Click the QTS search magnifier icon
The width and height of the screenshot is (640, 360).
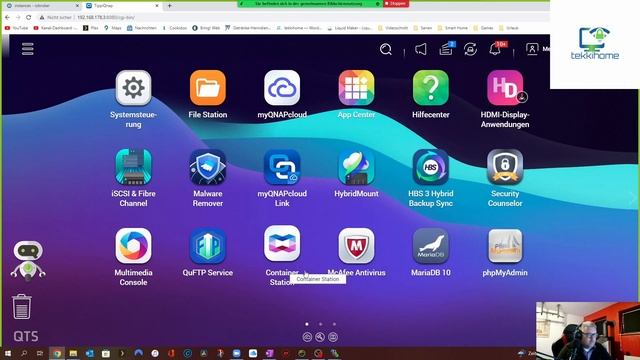click(x=386, y=49)
